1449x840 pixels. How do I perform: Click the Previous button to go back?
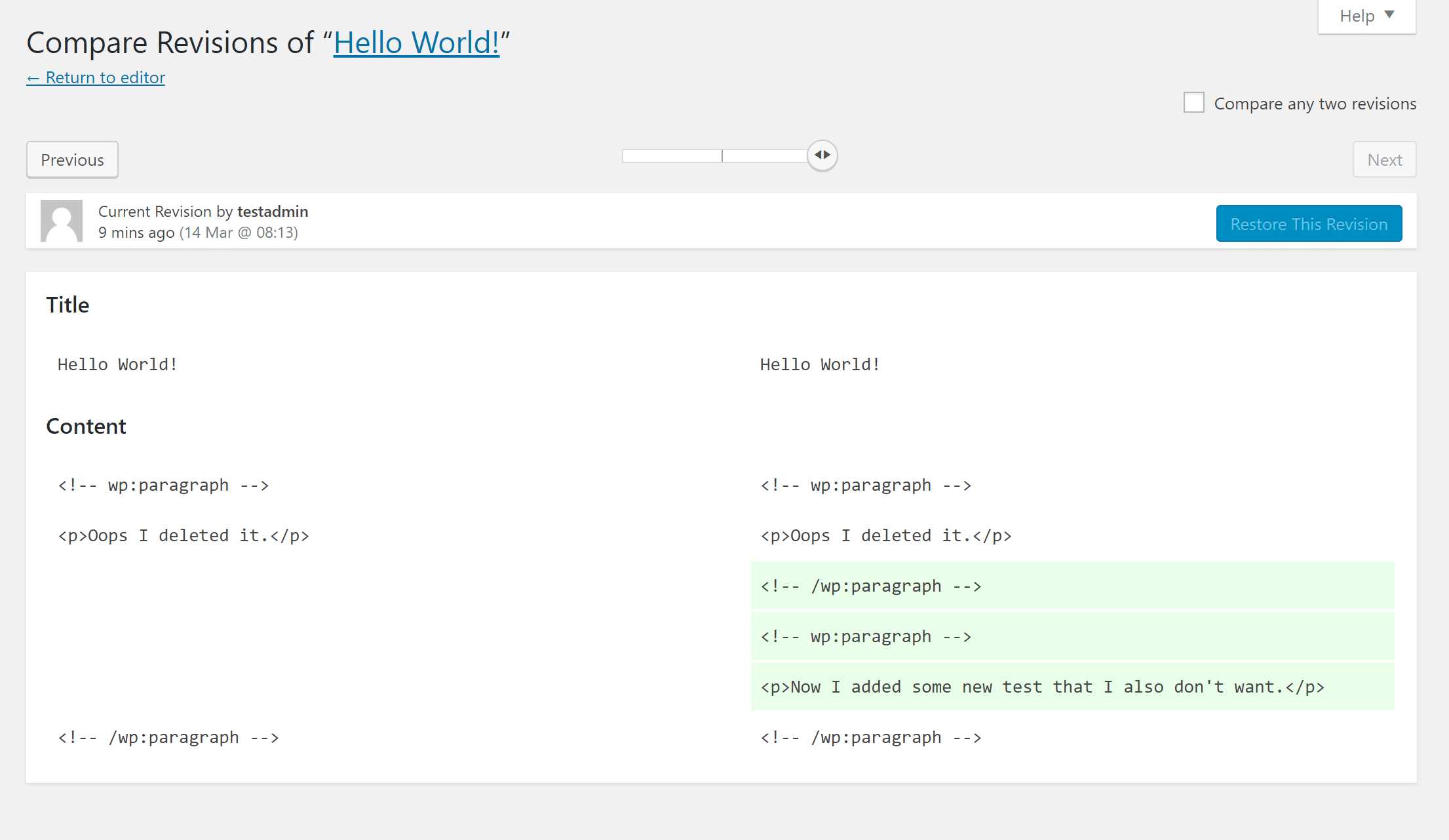pos(71,159)
